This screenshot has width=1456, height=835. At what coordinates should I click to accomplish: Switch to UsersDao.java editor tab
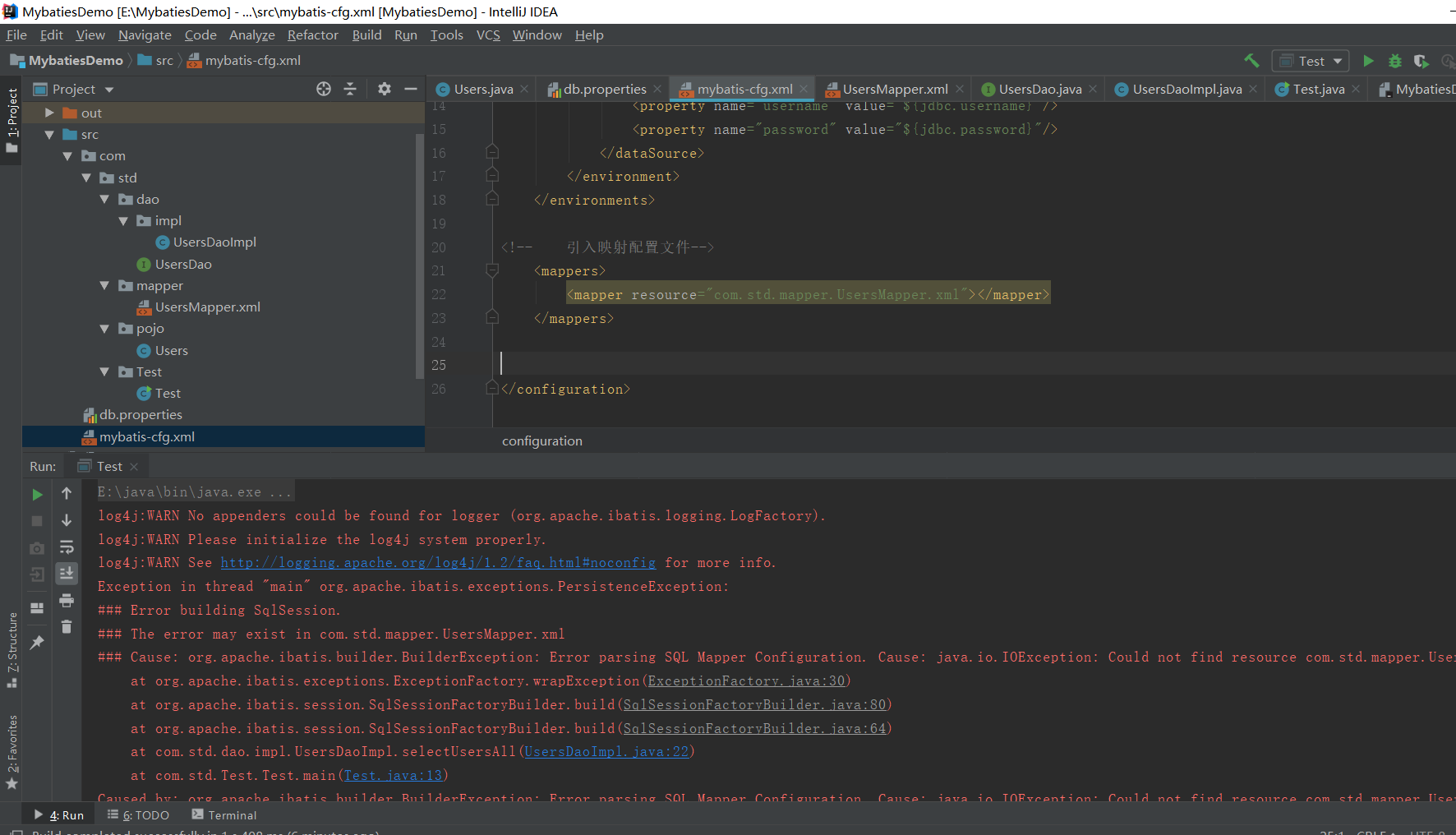coord(1040,90)
